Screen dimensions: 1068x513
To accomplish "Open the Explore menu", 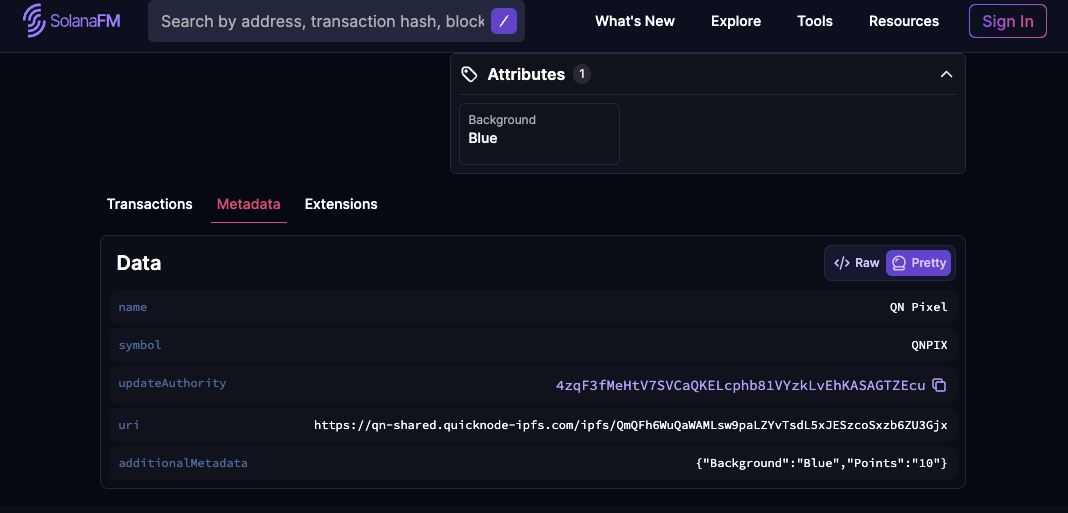I will click(736, 21).
